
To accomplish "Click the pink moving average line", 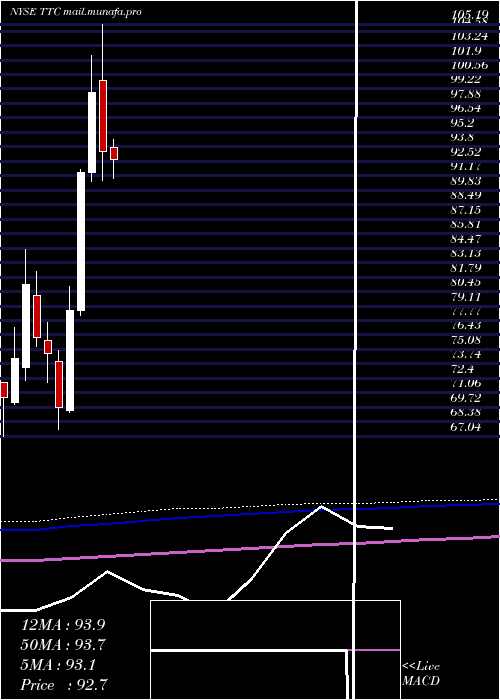I will pyautogui.click(x=250, y=547).
